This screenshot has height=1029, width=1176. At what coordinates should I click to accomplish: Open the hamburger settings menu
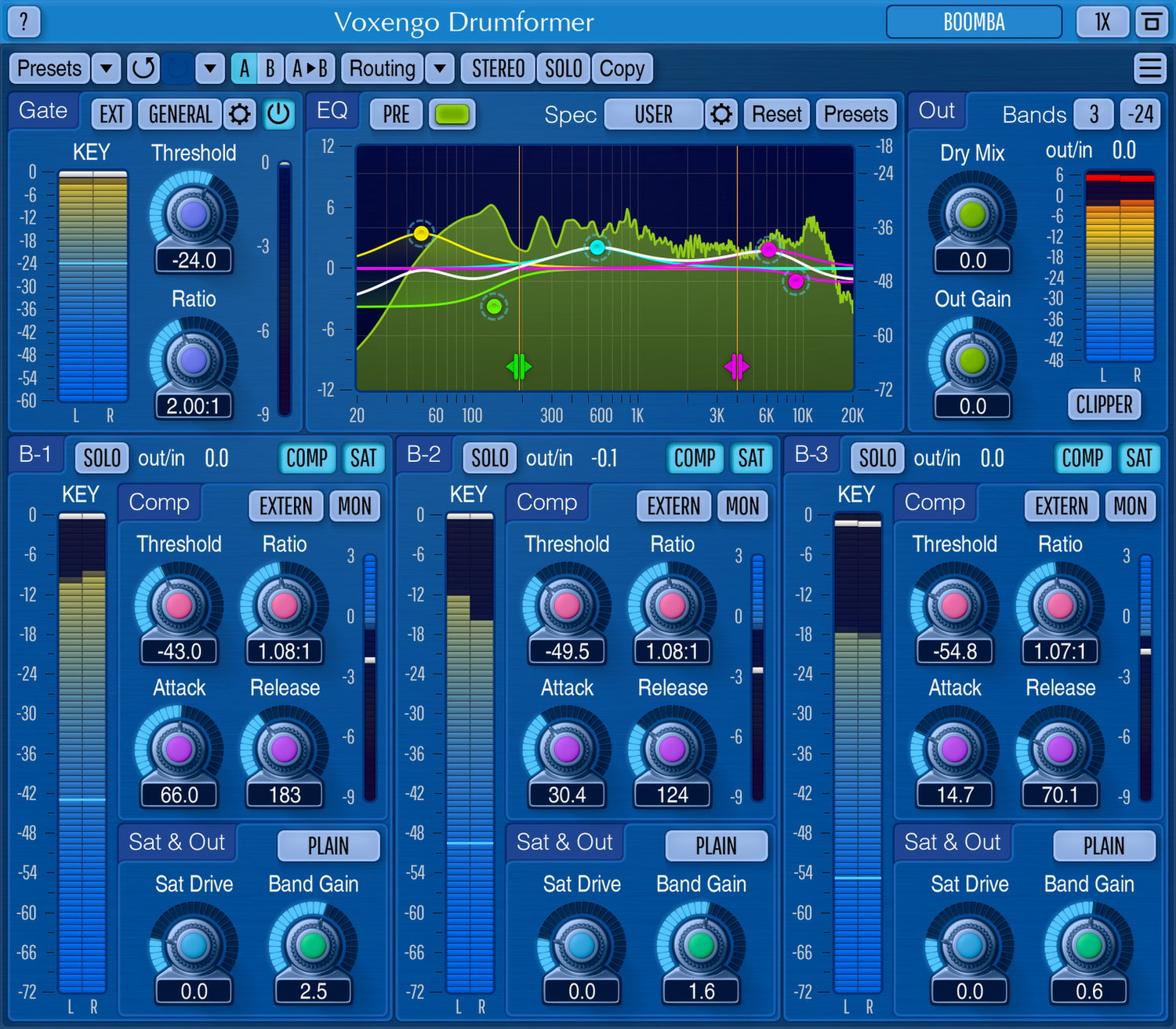click(x=1149, y=69)
